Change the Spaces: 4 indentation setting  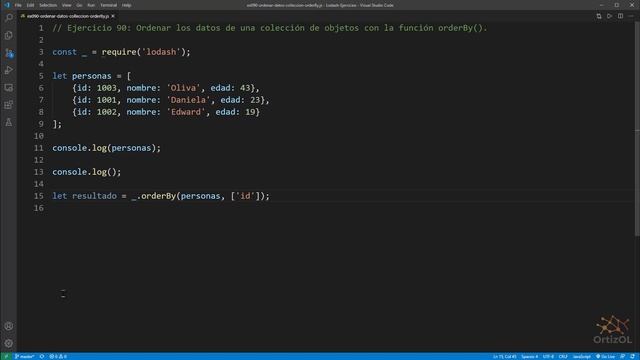pyautogui.click(x=529, y=356)
